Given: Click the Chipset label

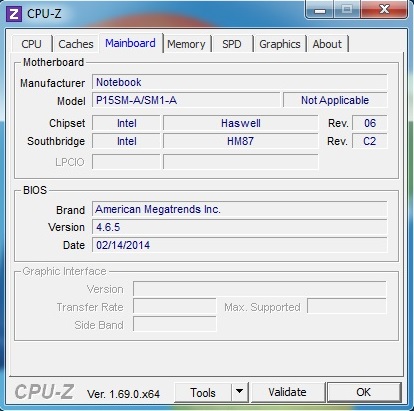Looking at the screenshot, I should [67, 123].
